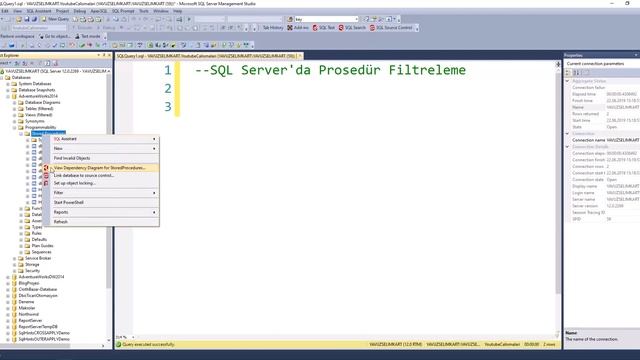Open the Filter submenu in context menu

(104, 193)
